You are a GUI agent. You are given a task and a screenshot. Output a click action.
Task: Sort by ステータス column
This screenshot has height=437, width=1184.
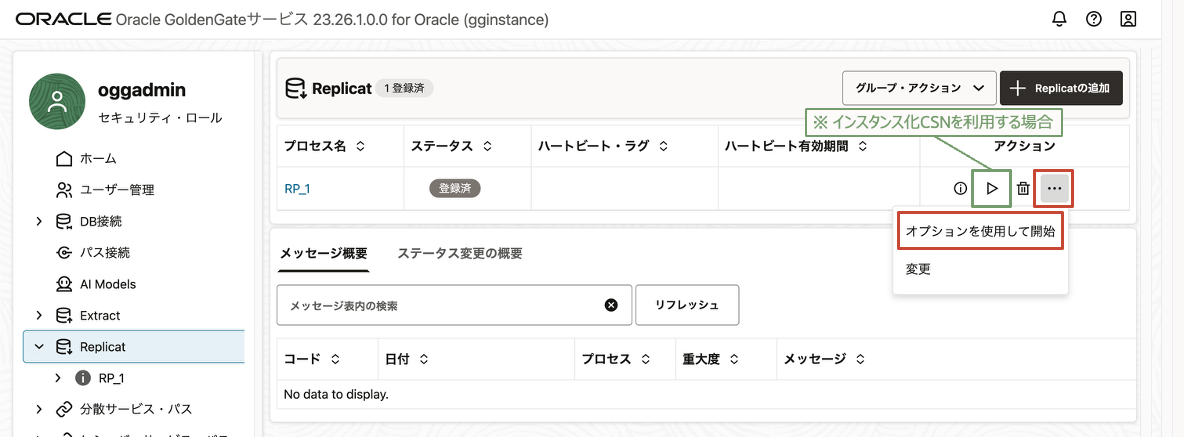tap(487, 146)
